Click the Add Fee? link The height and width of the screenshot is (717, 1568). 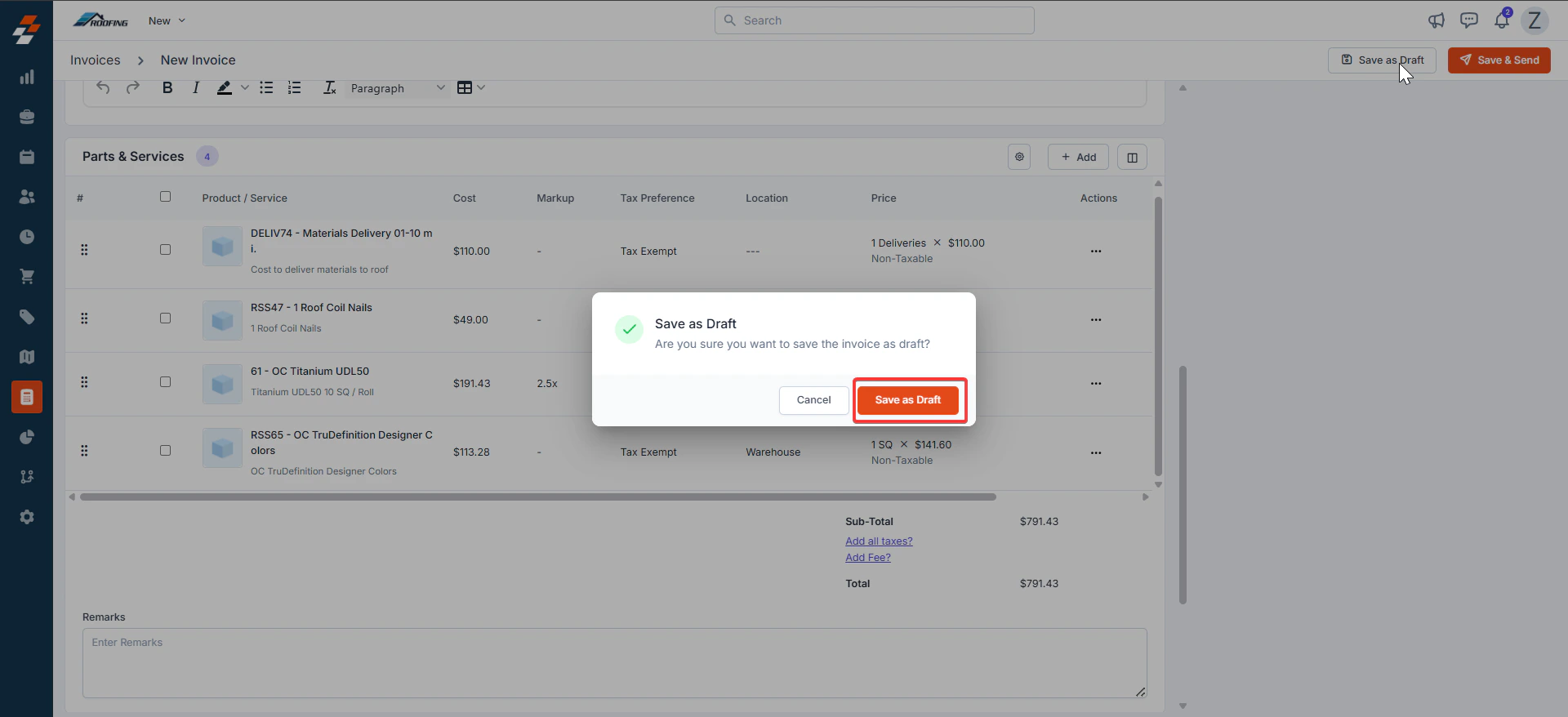[x=868, y=558]
